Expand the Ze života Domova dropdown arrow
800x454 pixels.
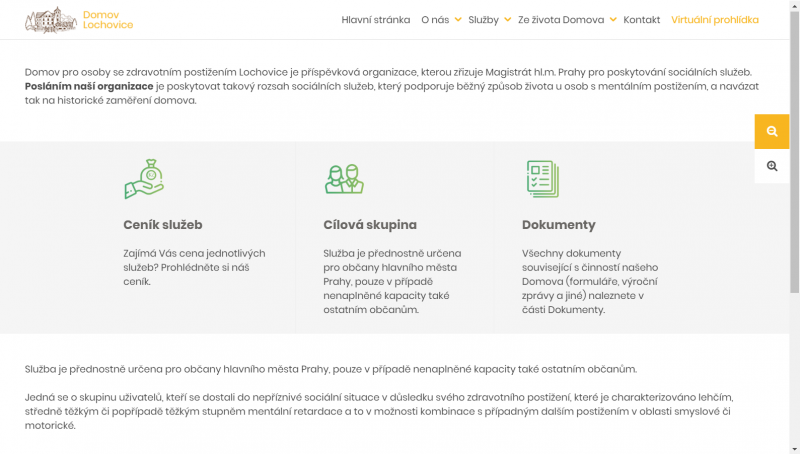click(613, 20)
